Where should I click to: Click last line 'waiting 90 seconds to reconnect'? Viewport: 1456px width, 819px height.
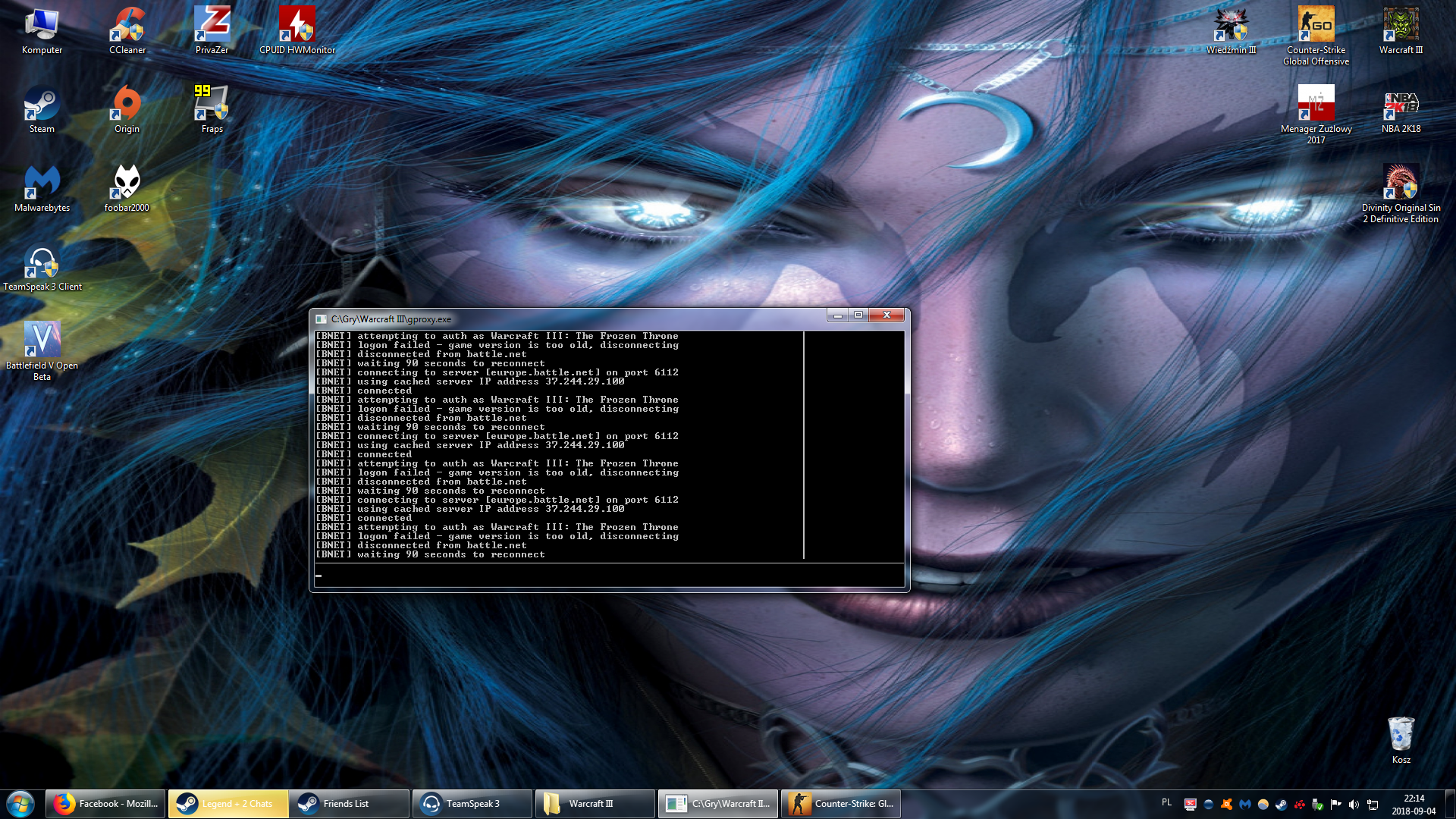(x=451, y=555)
